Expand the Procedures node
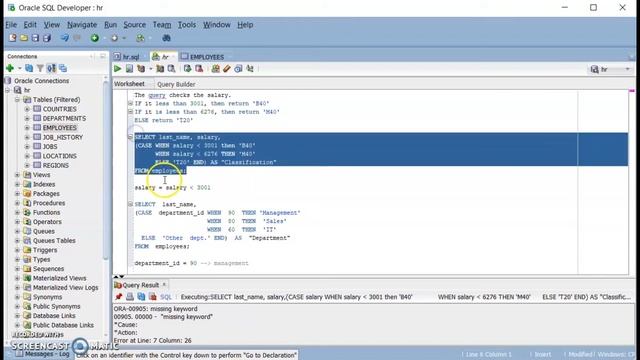Screen dimensions: 640x360 pos(17,203)
